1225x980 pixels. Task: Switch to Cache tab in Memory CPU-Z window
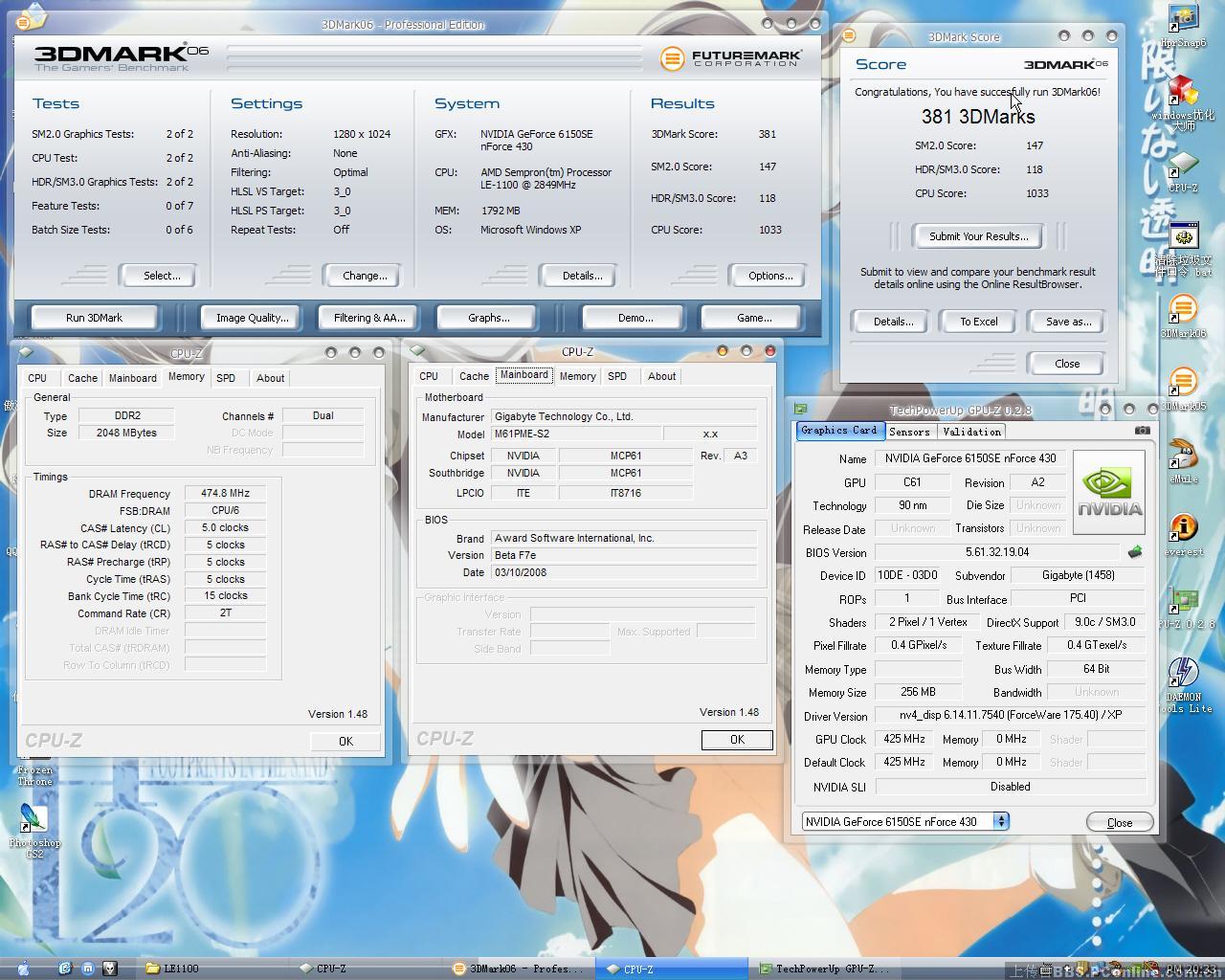82,378
